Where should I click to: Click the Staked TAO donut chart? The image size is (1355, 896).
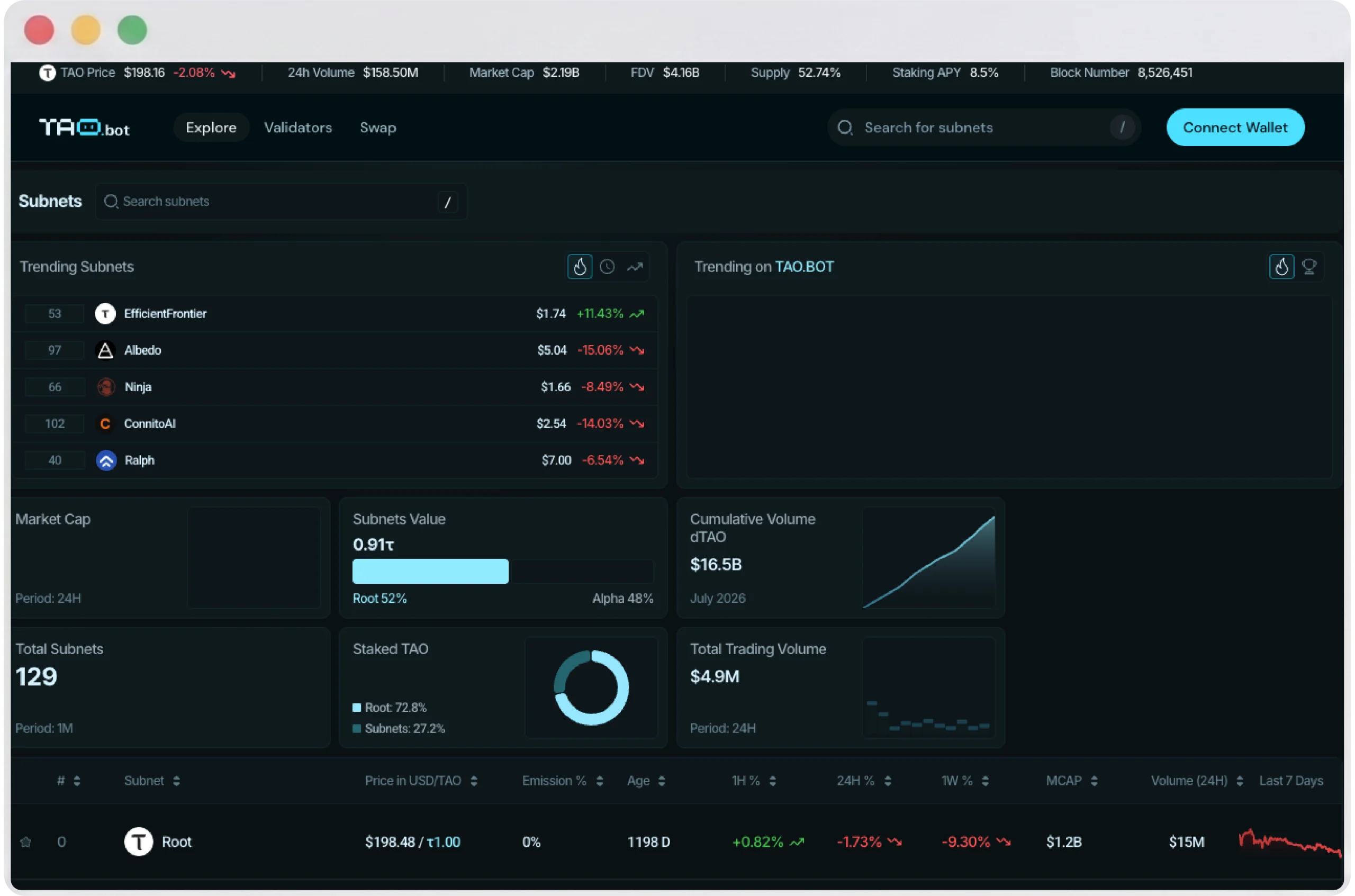pyautogui.click(x=591, y=687)
